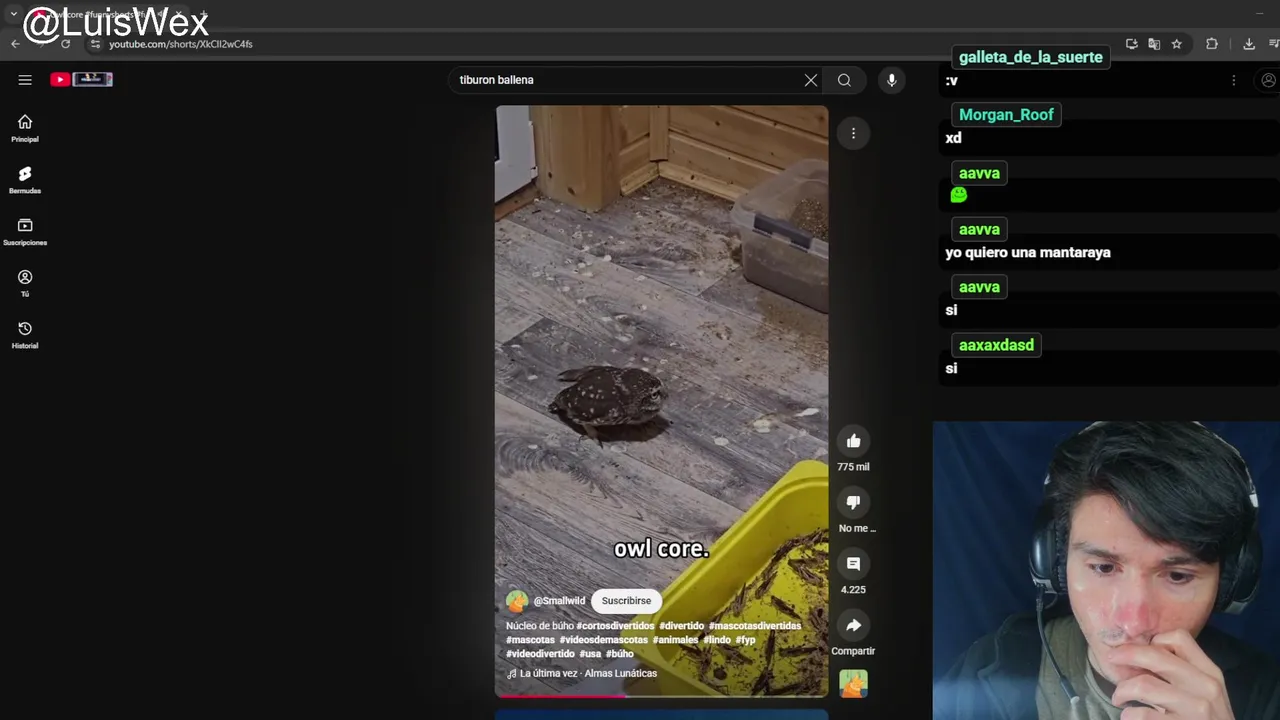
Task: Clear the search text with the X
Action: [811, 80]
